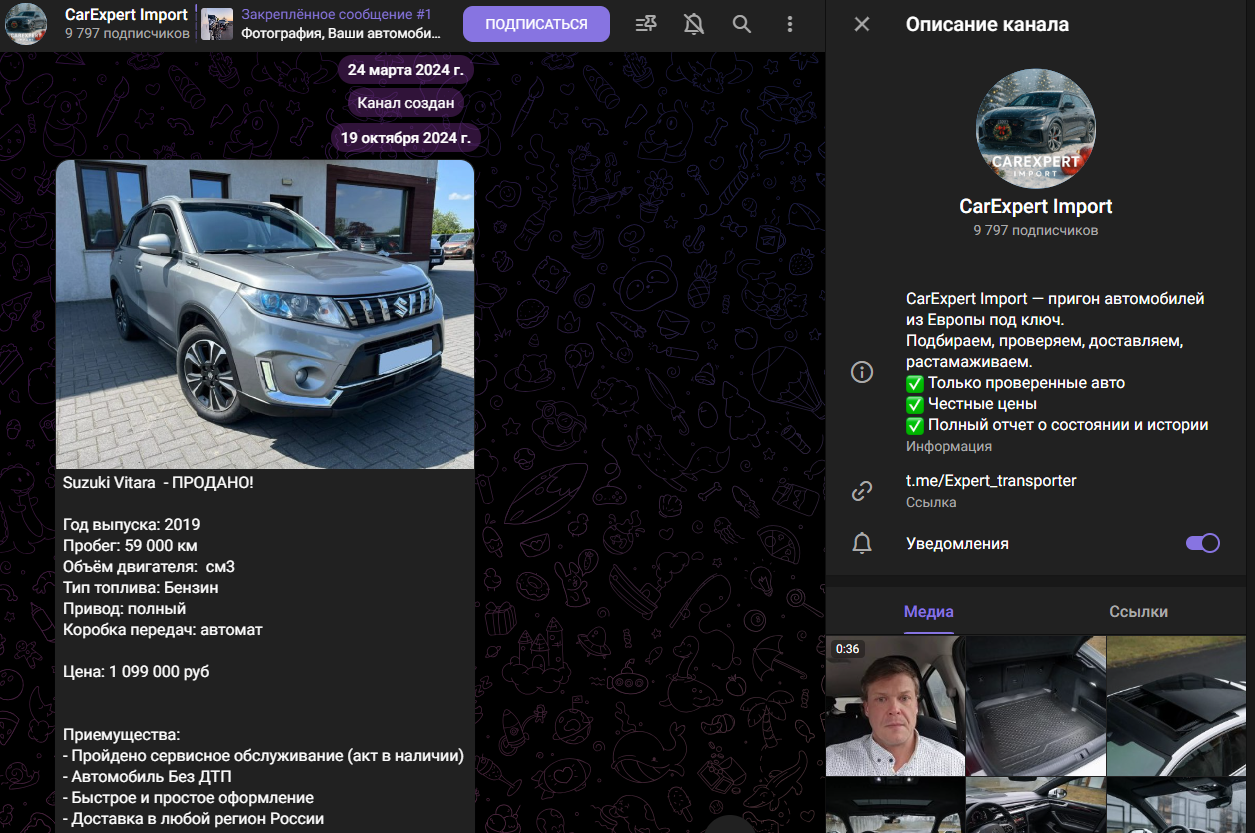Open search in channel
Viewport: 1255px width, 833px height.
[x=742, y=24]
